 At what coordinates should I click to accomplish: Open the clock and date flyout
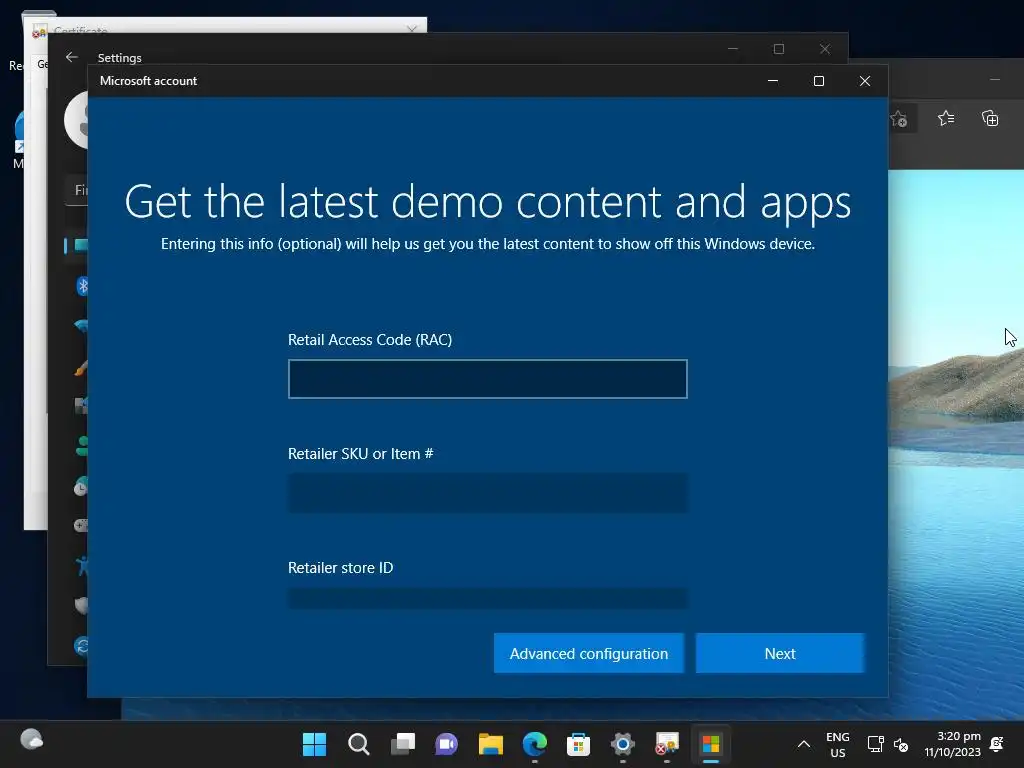pyautogui.click(x=952, y=744)
